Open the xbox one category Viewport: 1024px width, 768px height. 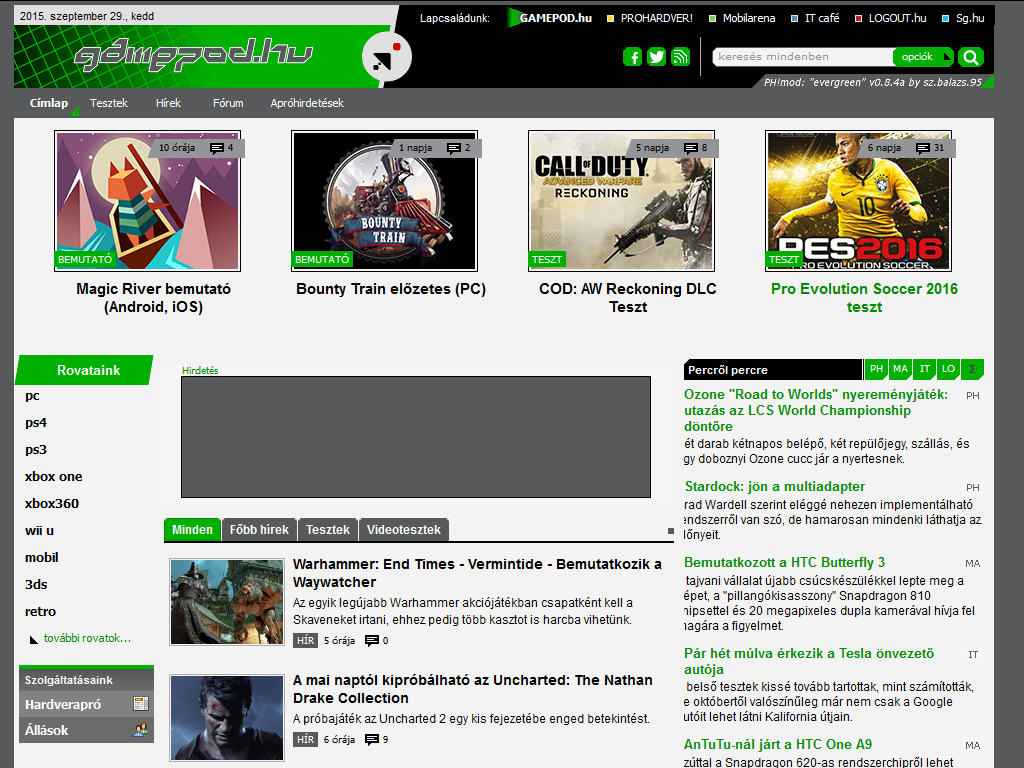pos(54,477)
